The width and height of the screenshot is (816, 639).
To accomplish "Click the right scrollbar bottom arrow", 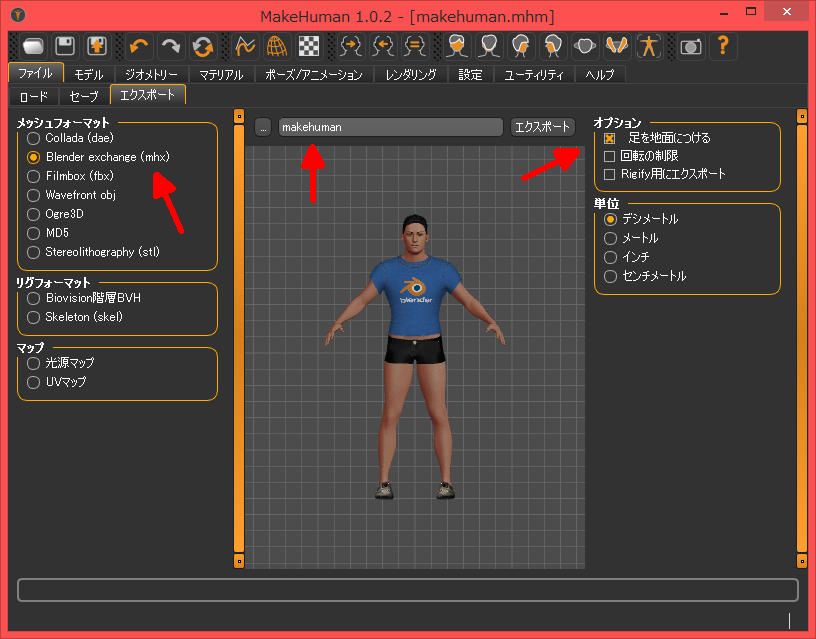I will (802, 561).
